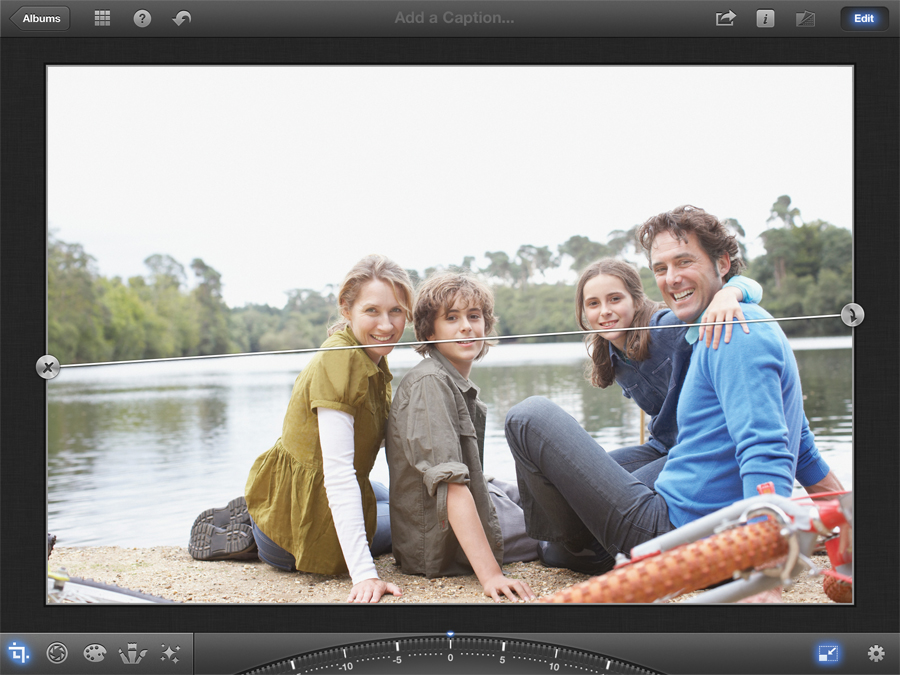Show photo info panel
Image resolution: width=900 pixels, height=675 pixels.
click(x=765, y=18)
